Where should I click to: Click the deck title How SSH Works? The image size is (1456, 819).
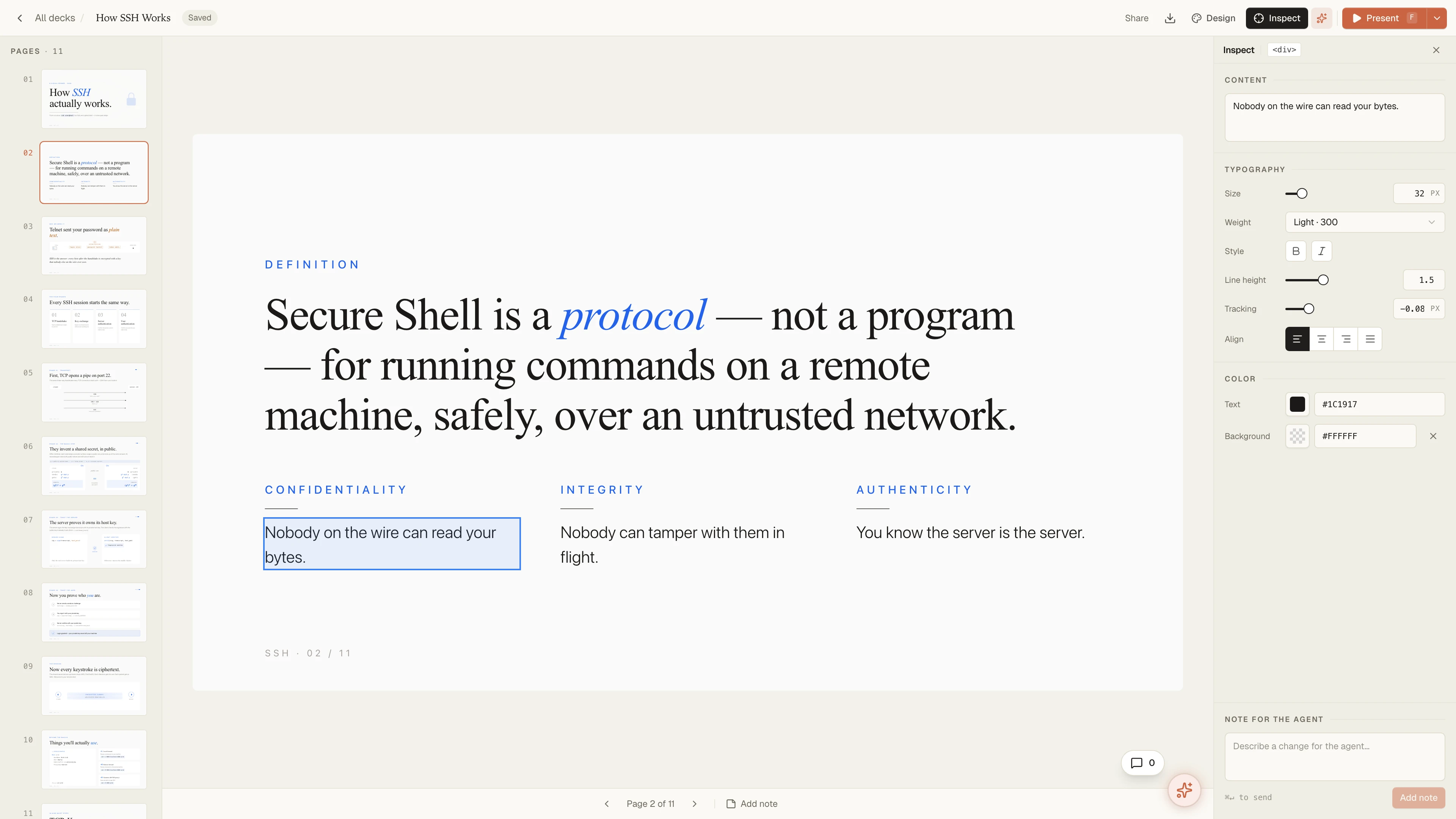pos(133,18)
